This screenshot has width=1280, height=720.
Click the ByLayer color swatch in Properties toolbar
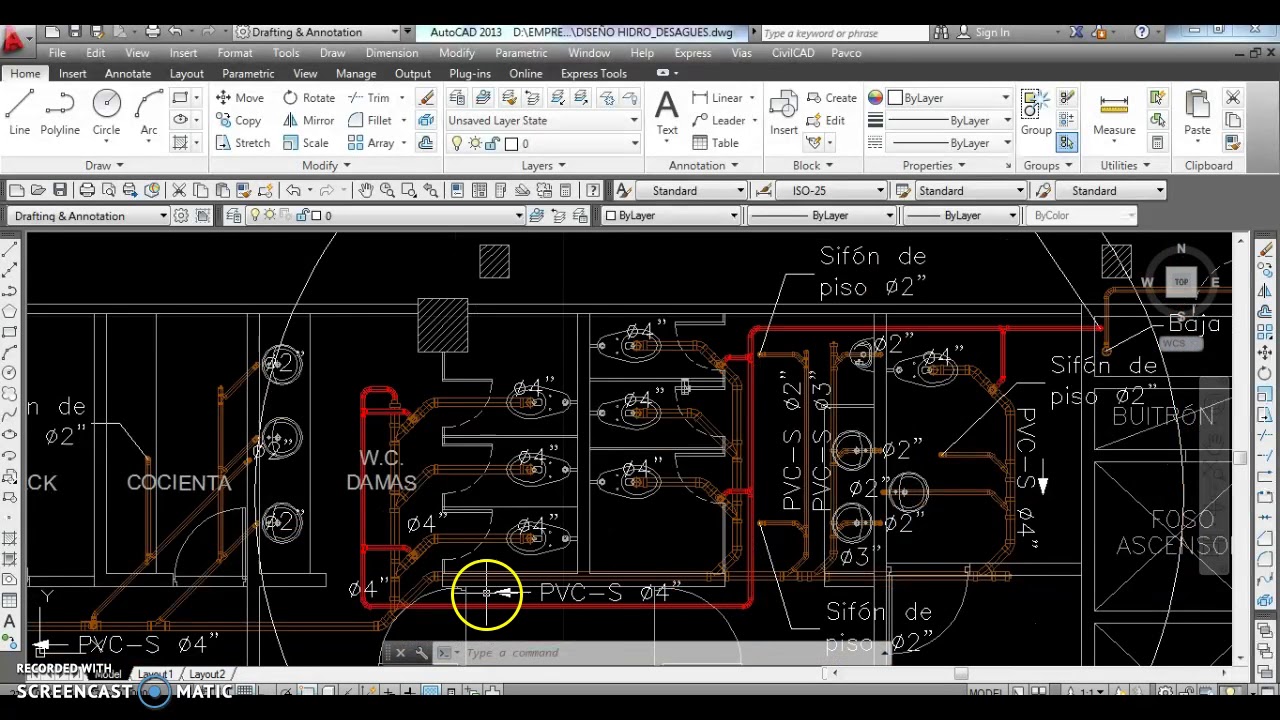612,216
